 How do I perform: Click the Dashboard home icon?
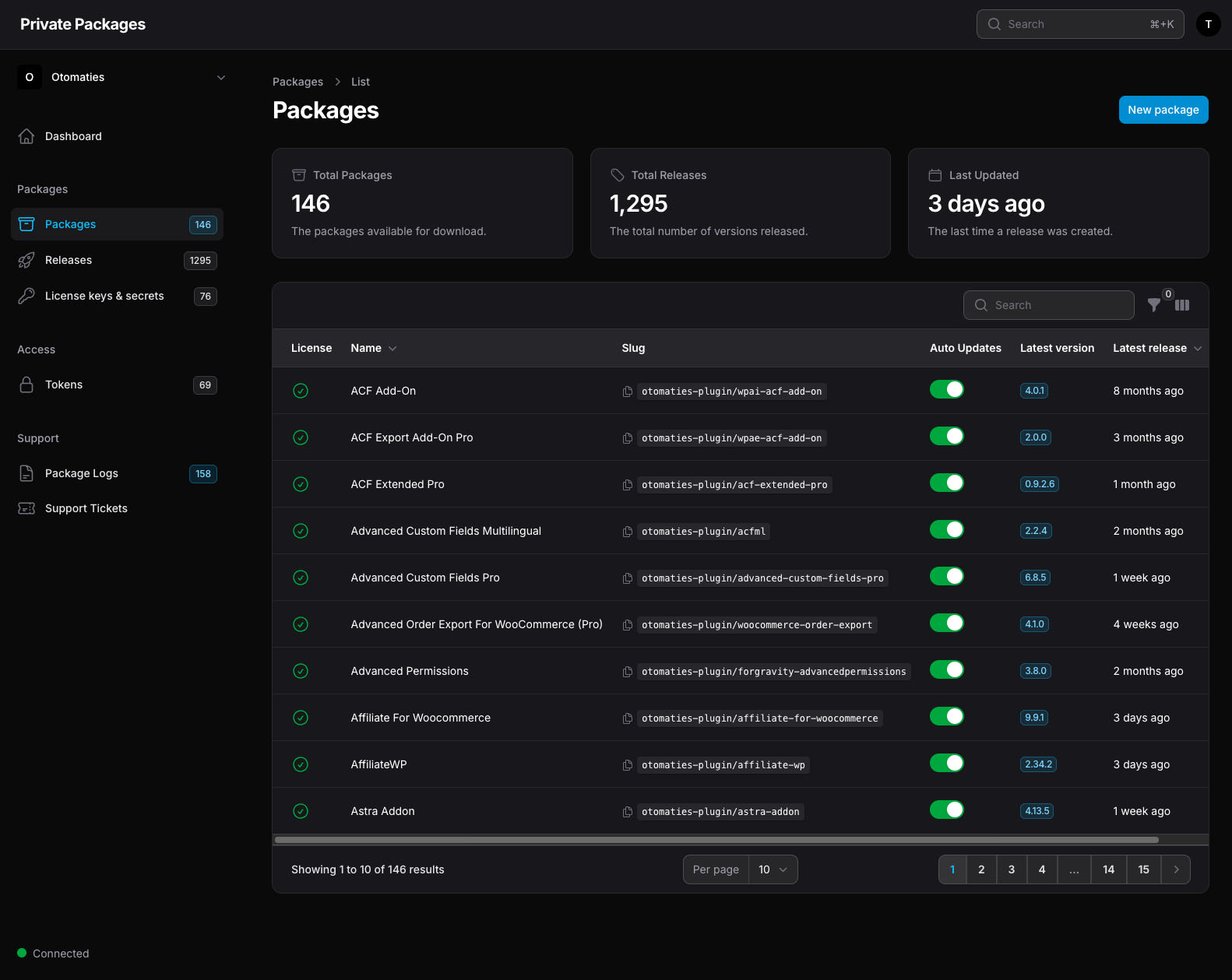tap(26, 136)
